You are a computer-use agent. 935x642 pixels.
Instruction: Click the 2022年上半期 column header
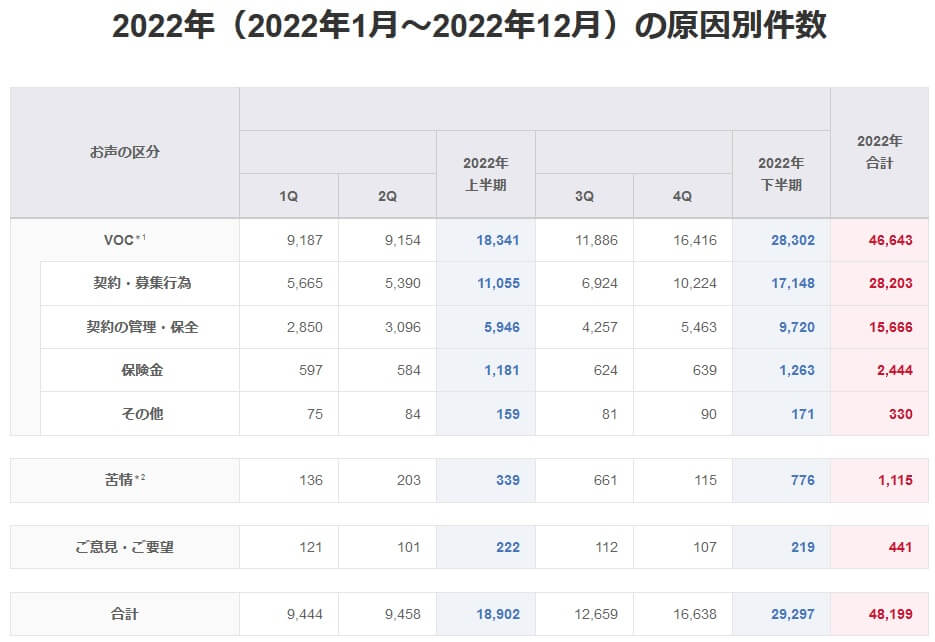click(485, 174)
